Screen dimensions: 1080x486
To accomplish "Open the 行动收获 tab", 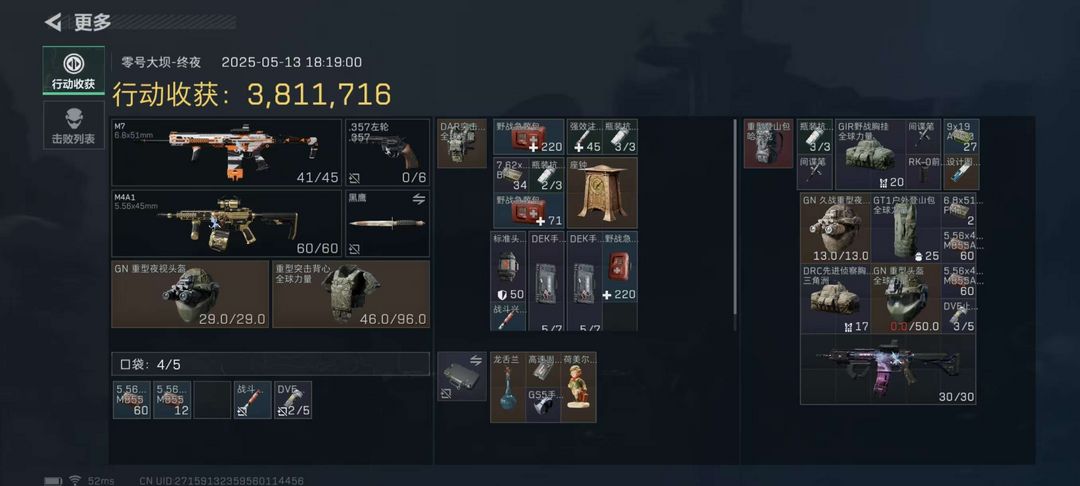I will (74, 71).
